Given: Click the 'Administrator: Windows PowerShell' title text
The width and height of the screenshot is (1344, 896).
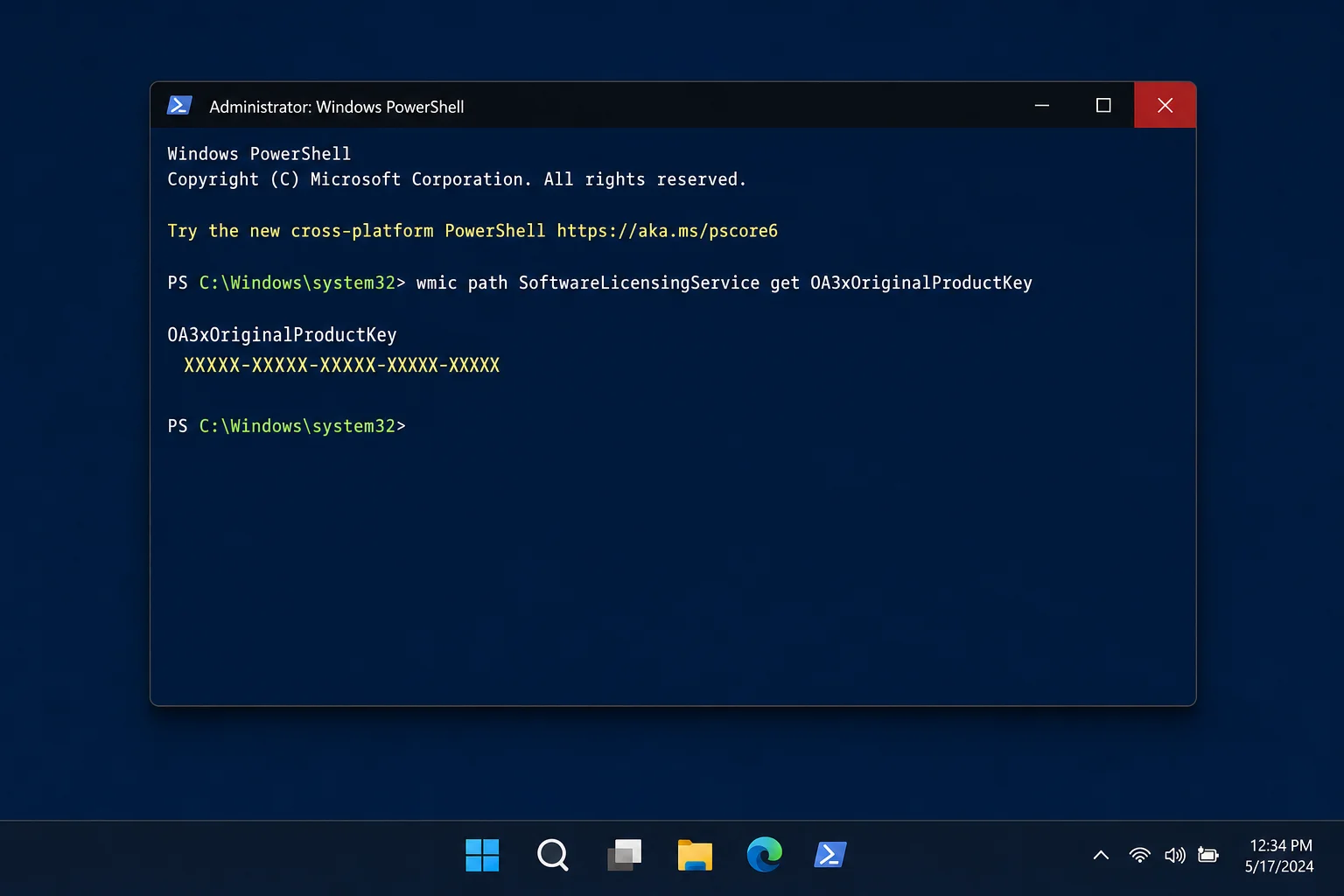Looking at the screenshot, I should (337, 107).
